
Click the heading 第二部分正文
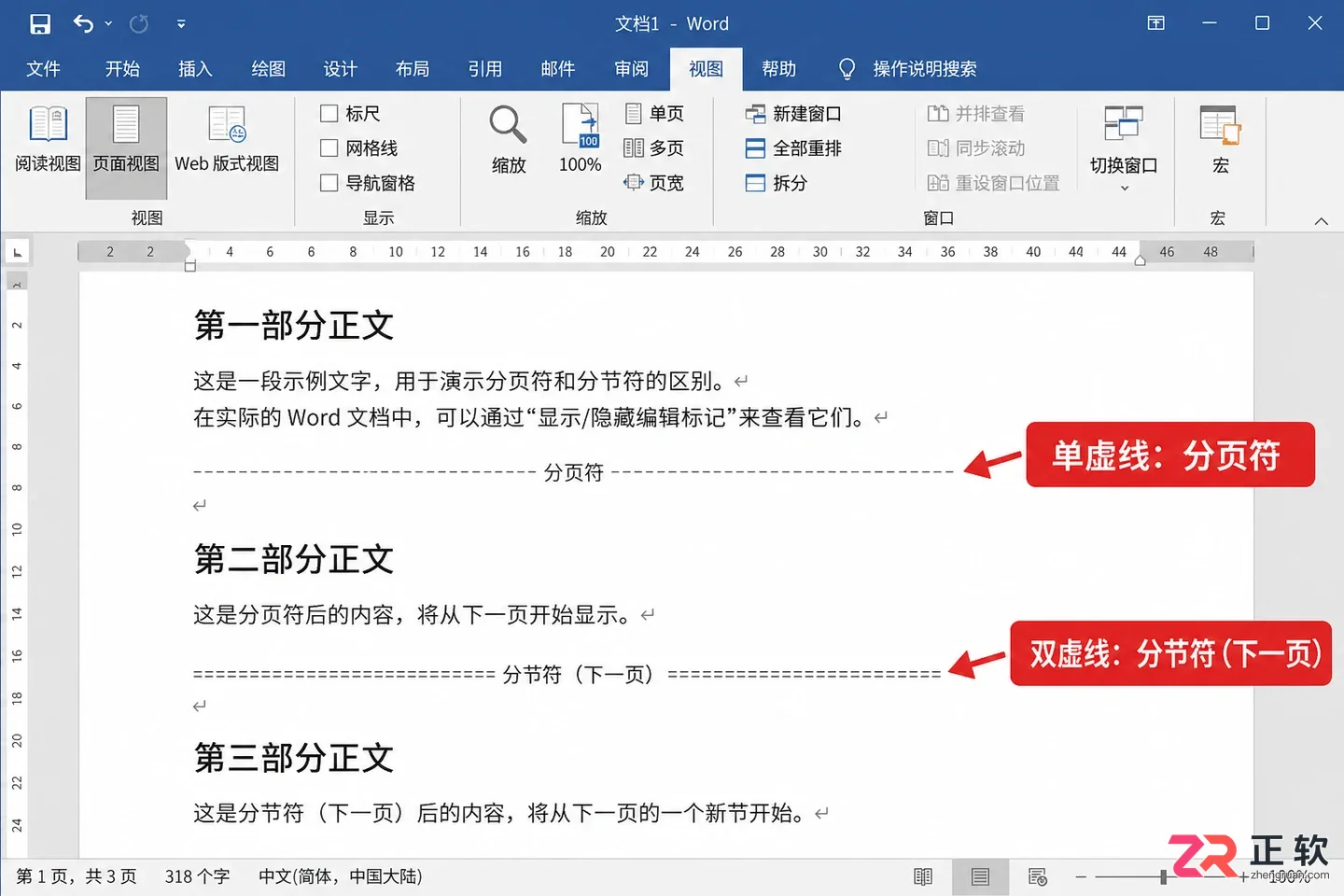(x=294, y=559)
